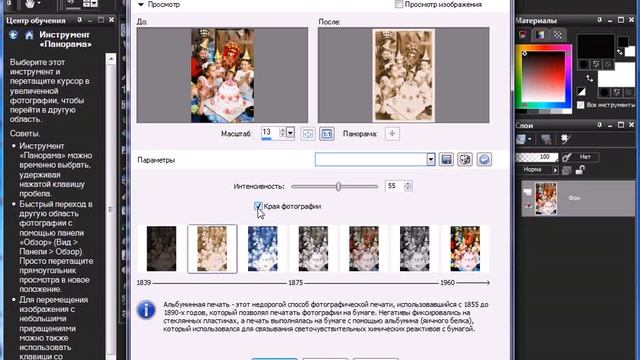The width and height of the screenshot is (640, 360).
Task: Save the current preset settings
Action: 446,160
